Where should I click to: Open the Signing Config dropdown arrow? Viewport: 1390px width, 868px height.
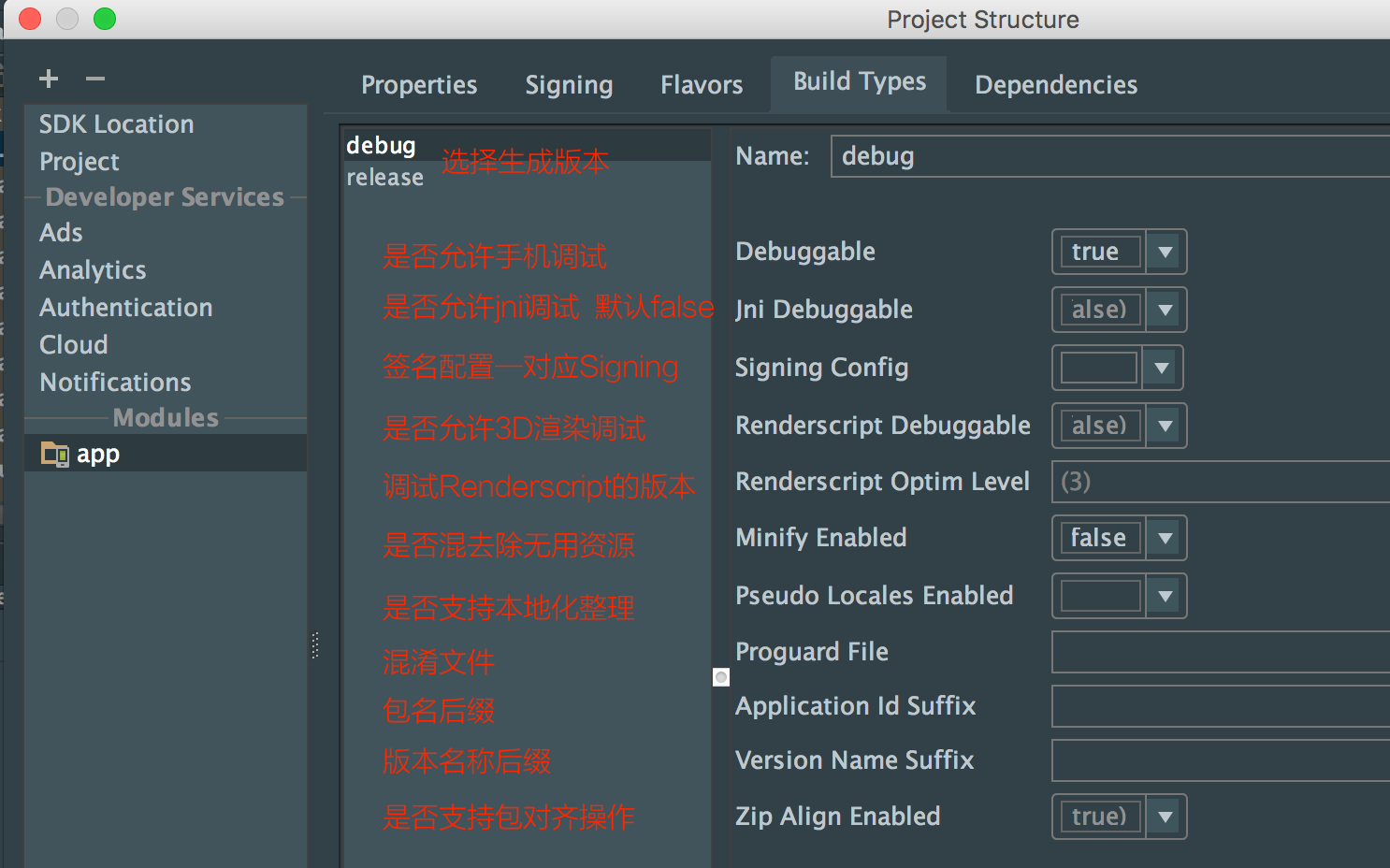(x=1162, y=368)
